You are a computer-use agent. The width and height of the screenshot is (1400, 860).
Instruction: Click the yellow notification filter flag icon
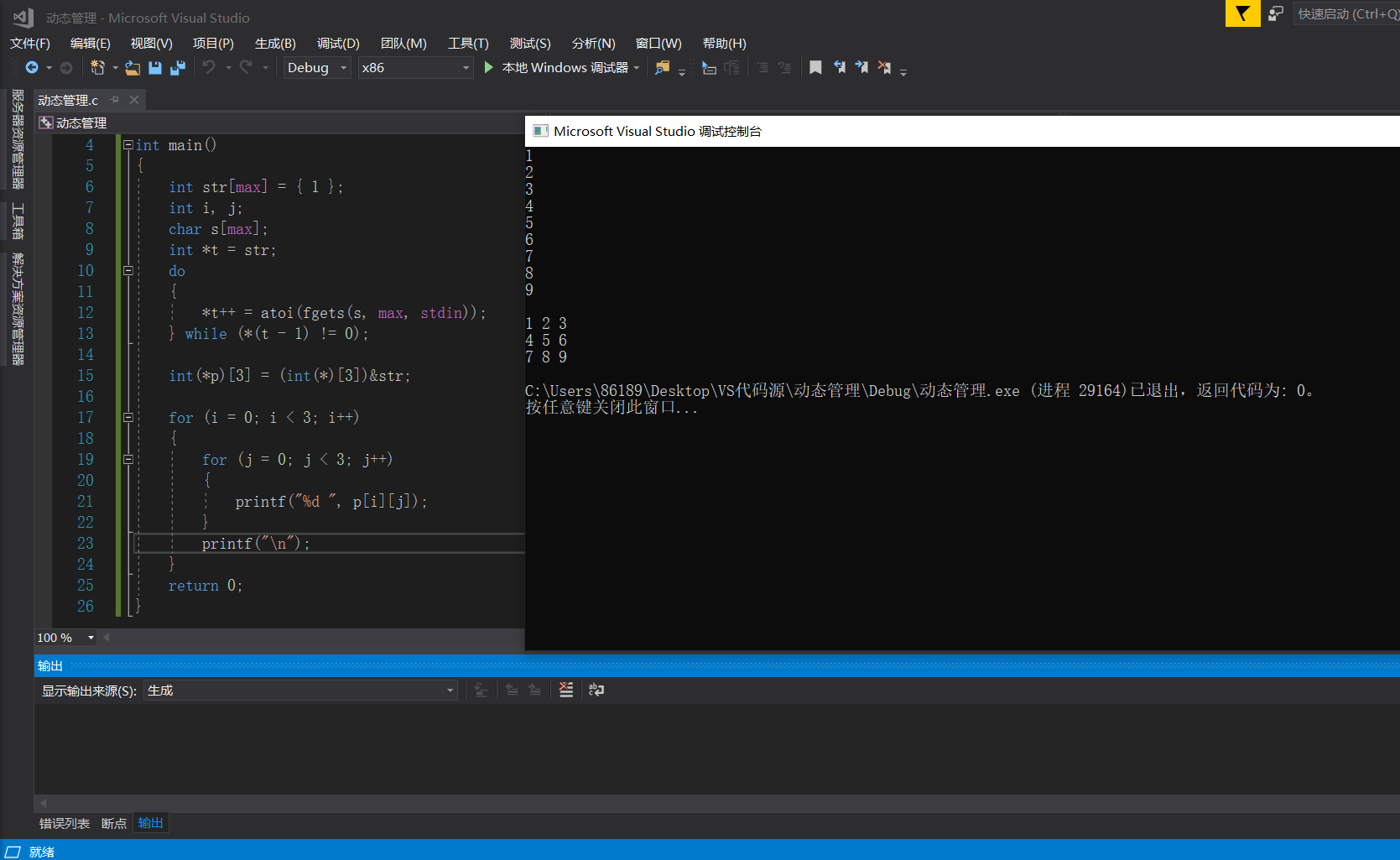pos(1243,13)
